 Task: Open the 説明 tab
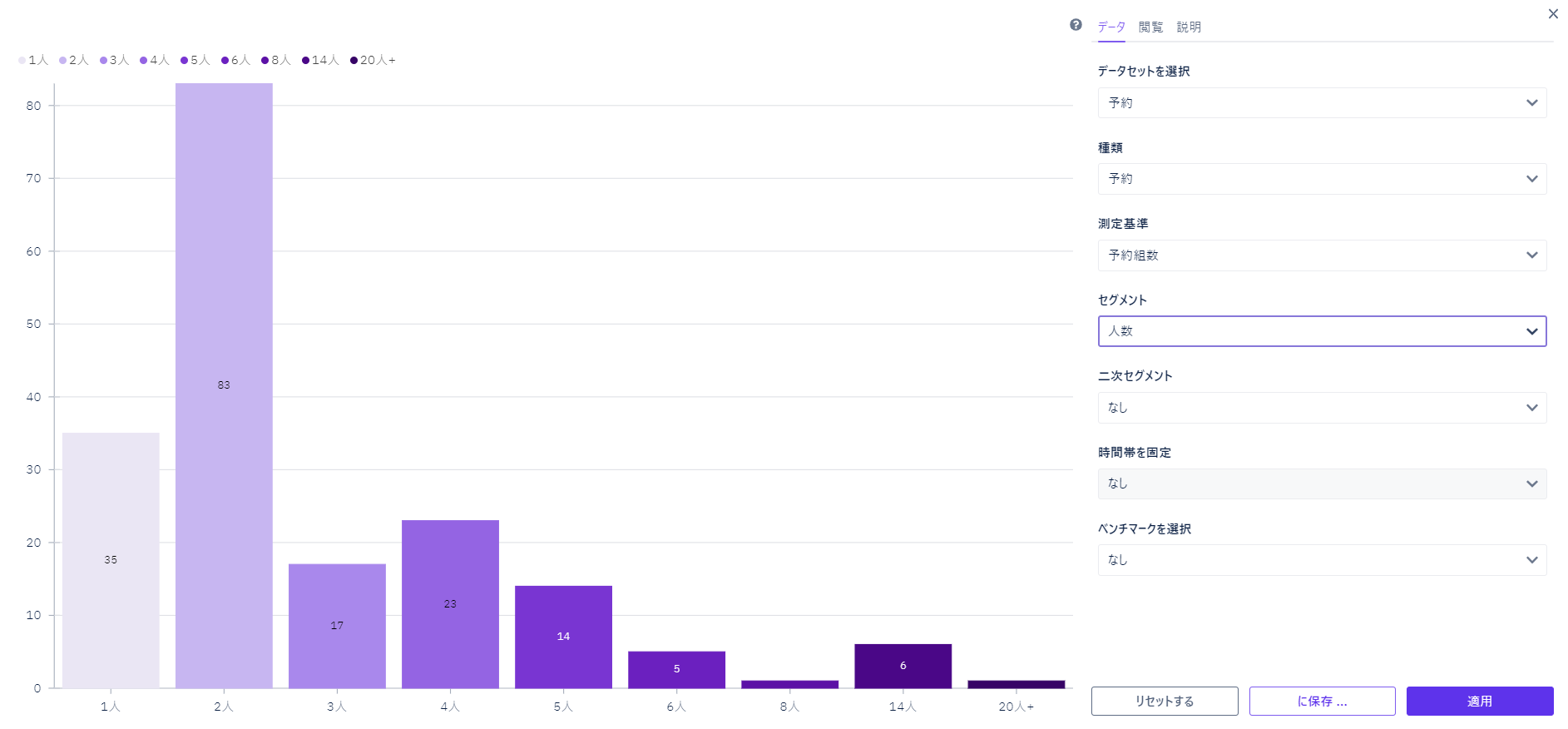pos(1189,27)
